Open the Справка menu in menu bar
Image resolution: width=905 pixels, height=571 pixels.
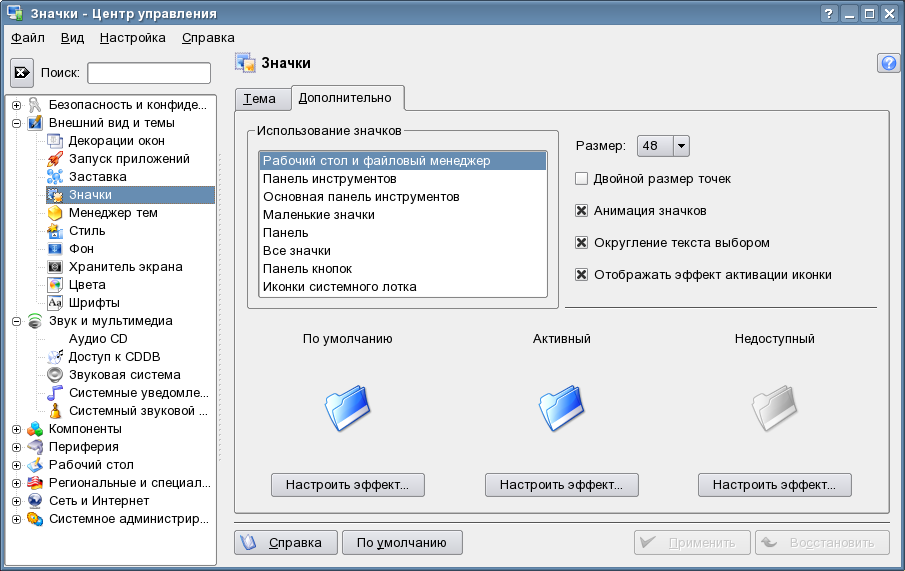(x=208, y=38)
